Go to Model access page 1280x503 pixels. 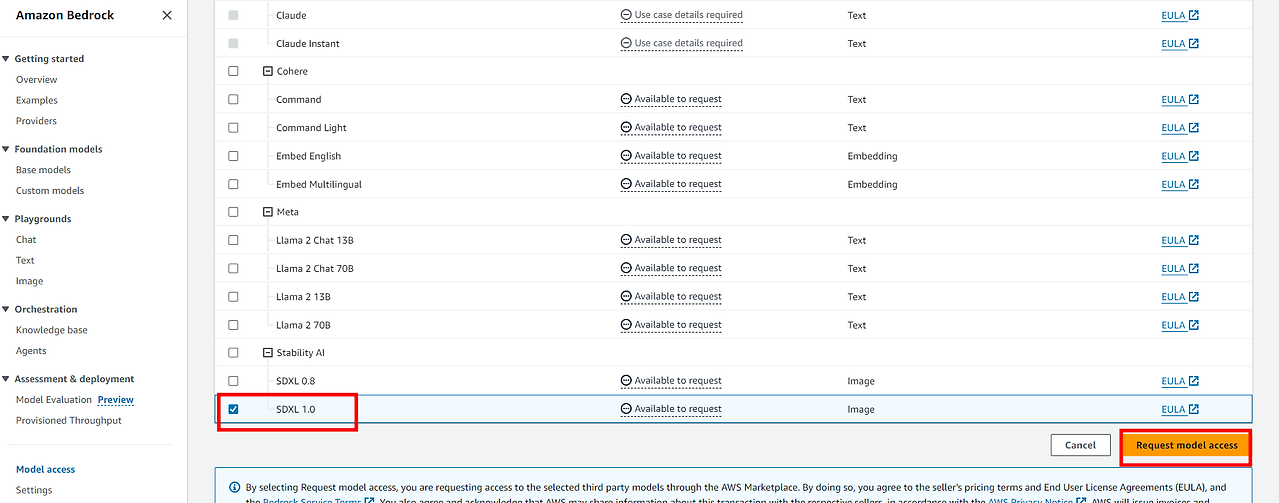click(46, 470)
